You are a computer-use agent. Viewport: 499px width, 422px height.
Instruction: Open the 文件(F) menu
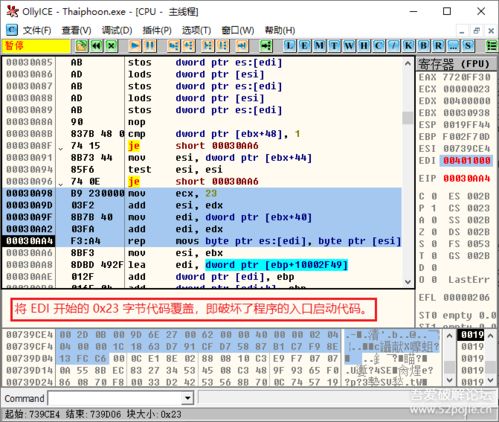coord(37,31)
